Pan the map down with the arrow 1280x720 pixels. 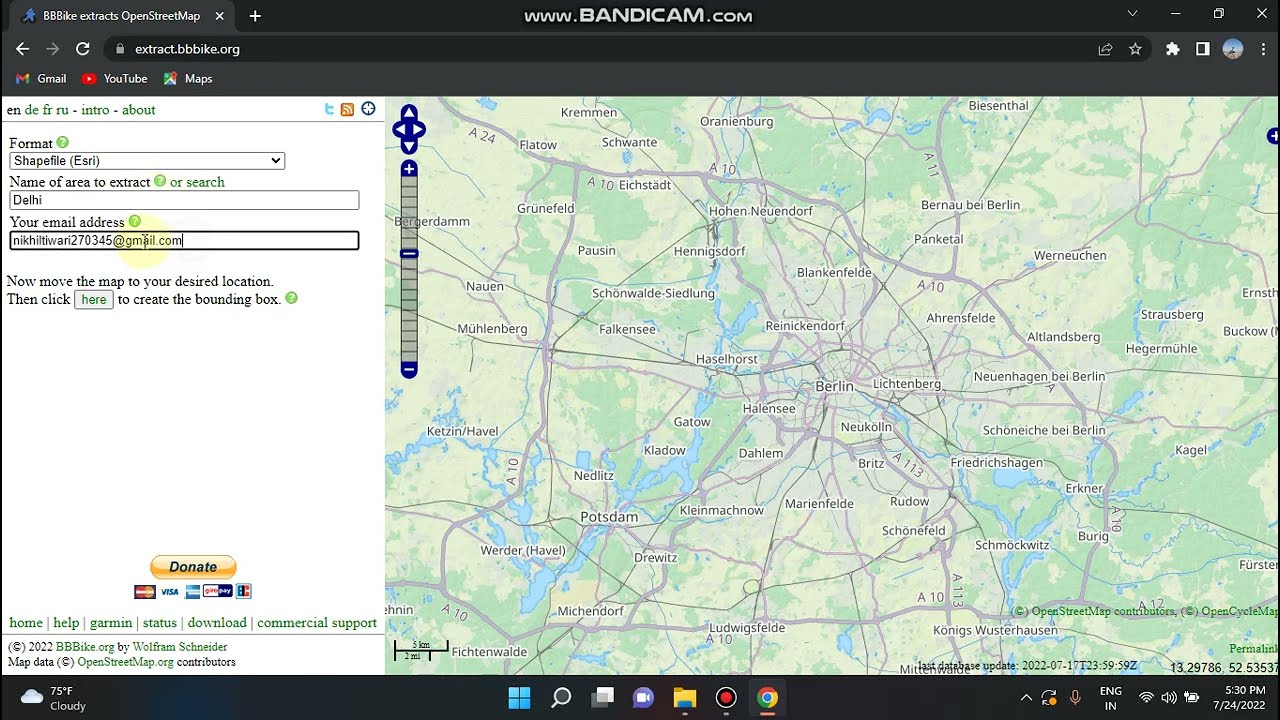click(x=409, y=146)
